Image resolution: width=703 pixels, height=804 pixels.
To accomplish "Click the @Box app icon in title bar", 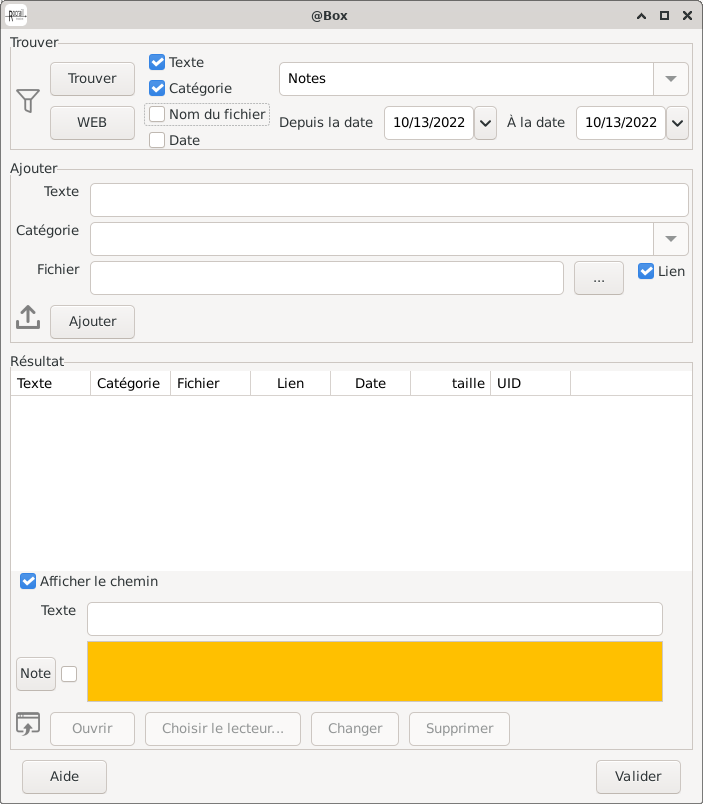I will pyautogui.click(x=16, y=15).
